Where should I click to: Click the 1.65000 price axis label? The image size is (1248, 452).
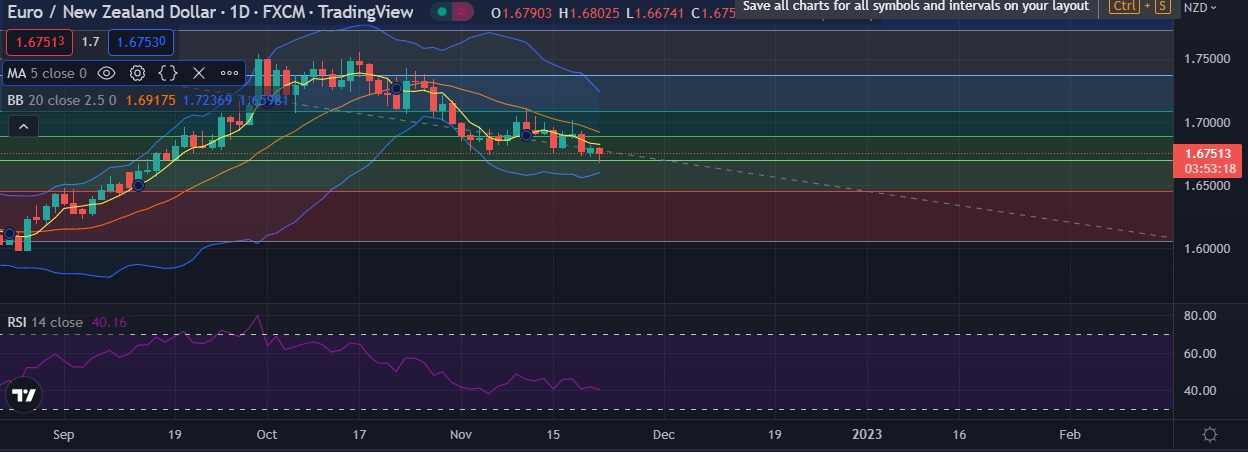1206,186
